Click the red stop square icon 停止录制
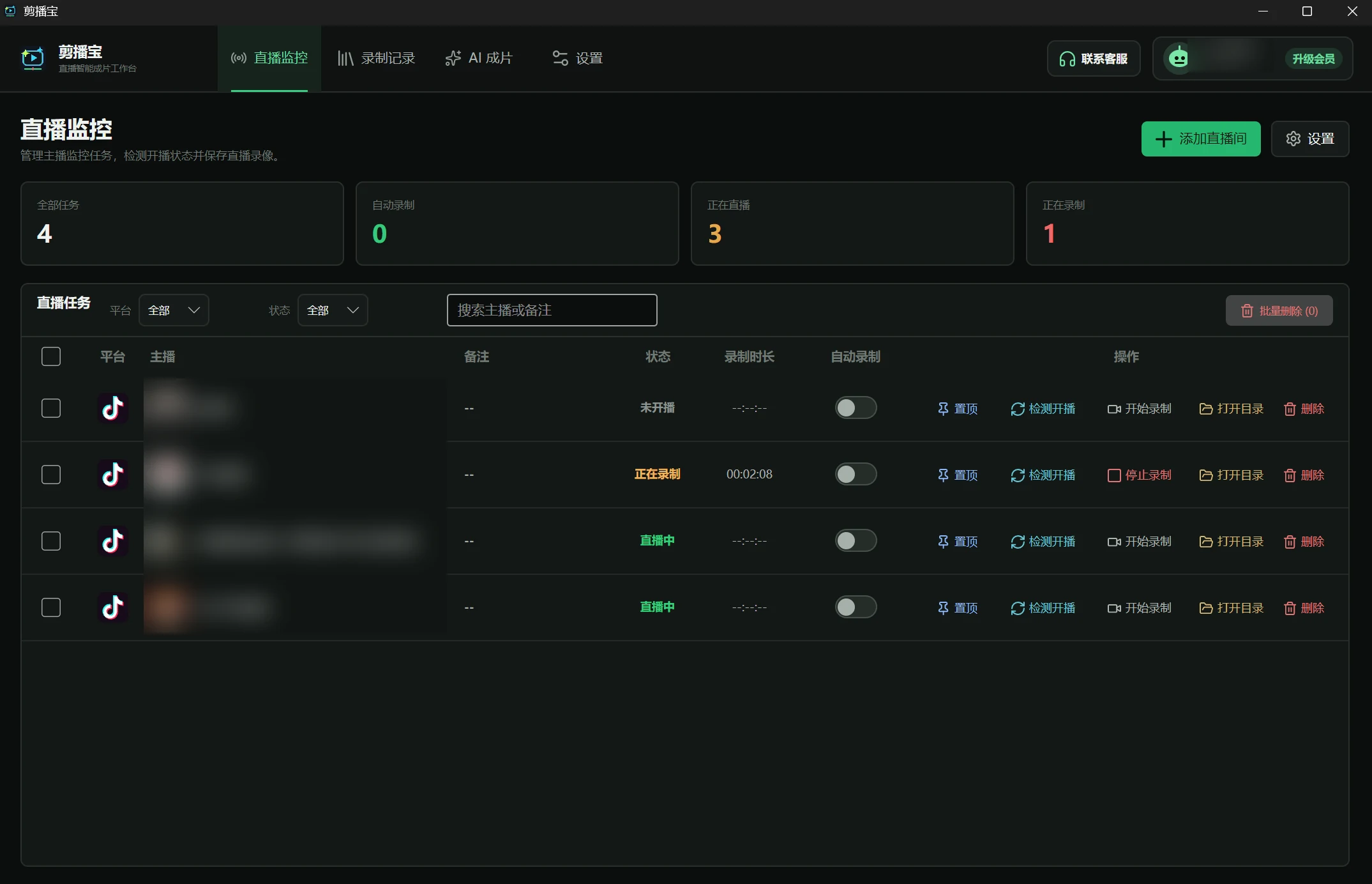Image resolution: width=1372 pixels, height=884 pixels. (x=1114, y=475)
